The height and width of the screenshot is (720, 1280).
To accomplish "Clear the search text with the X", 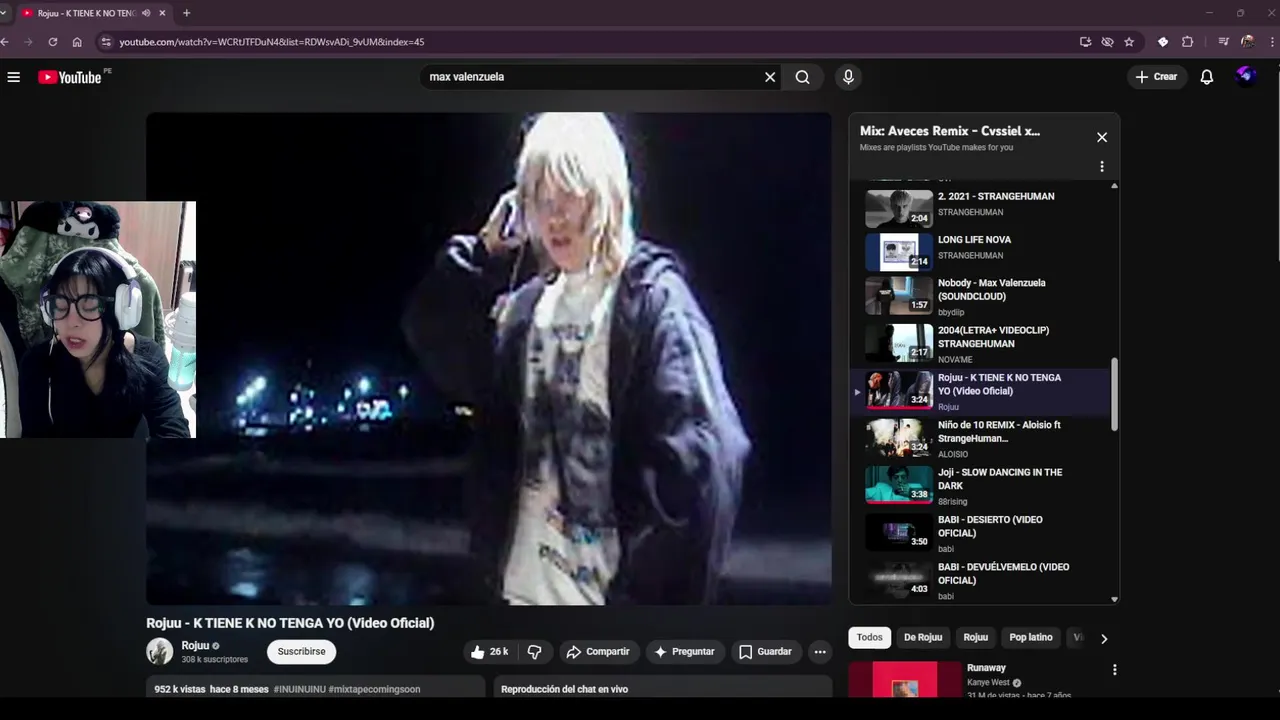I will click(x=770, y=77).
